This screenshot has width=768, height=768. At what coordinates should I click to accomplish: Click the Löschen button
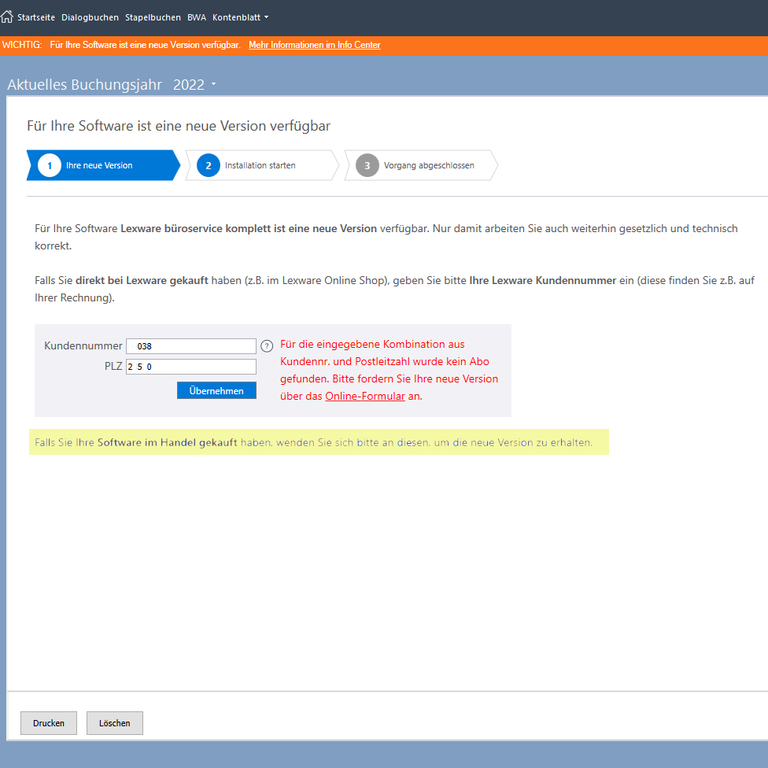(x=115, y=723)
